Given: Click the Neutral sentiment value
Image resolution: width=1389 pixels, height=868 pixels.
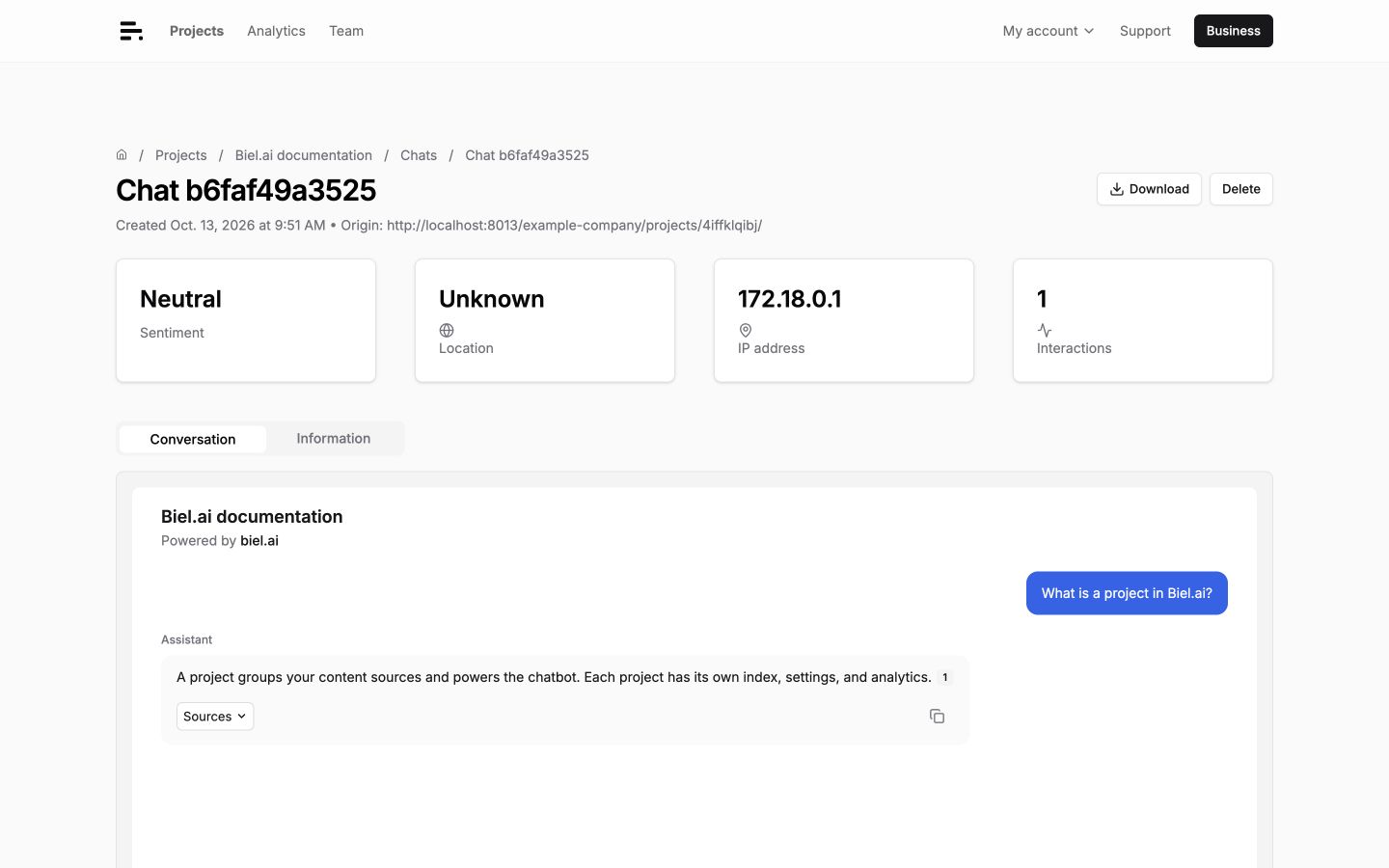Looking at the screenshot, I should 180,299.
